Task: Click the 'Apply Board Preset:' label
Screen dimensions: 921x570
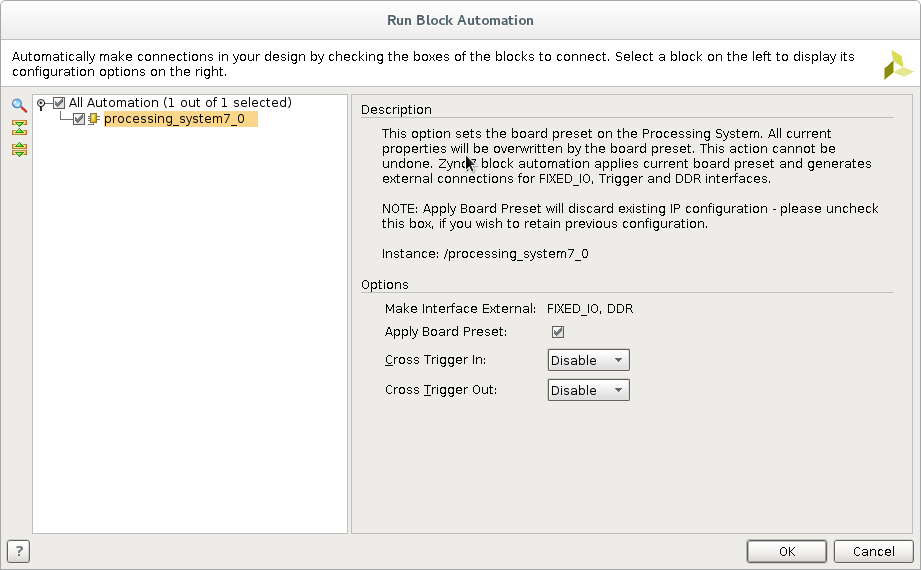Action: click(x=446, y=331)
